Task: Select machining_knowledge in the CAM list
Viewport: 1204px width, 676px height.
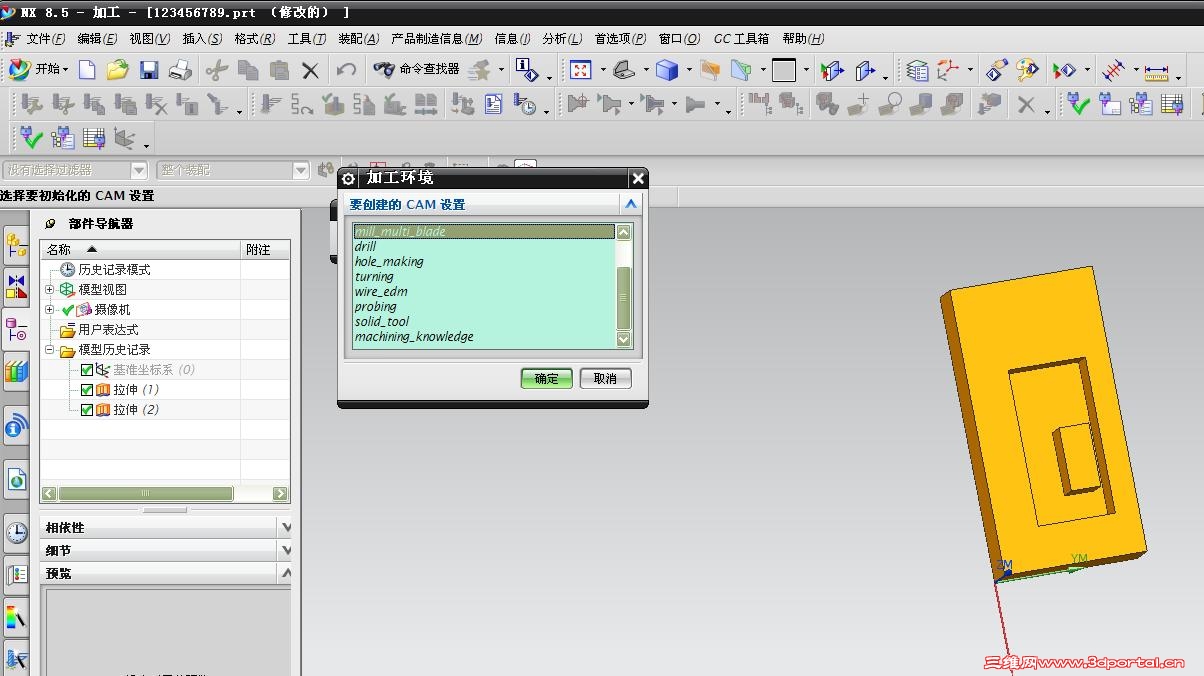Action: pos(484,337)
